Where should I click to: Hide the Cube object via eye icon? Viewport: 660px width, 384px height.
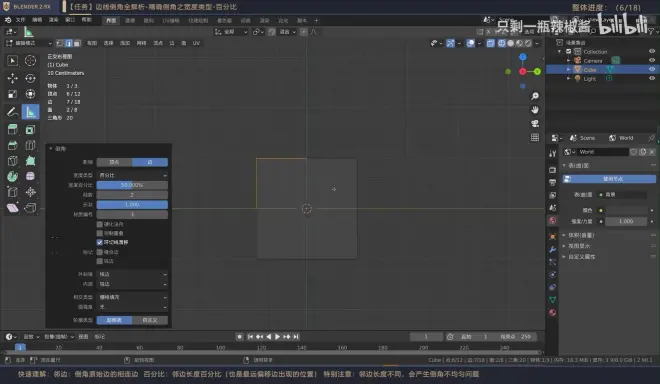(652, 69)
